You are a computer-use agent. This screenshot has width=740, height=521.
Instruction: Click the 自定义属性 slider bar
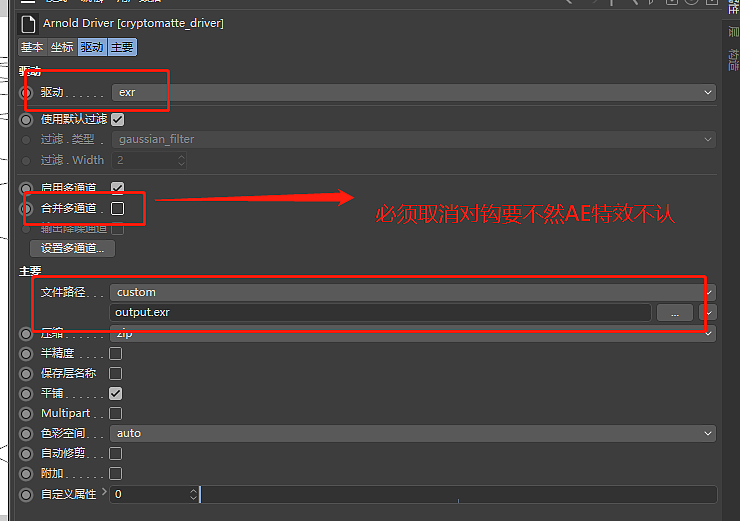(459, 495)
